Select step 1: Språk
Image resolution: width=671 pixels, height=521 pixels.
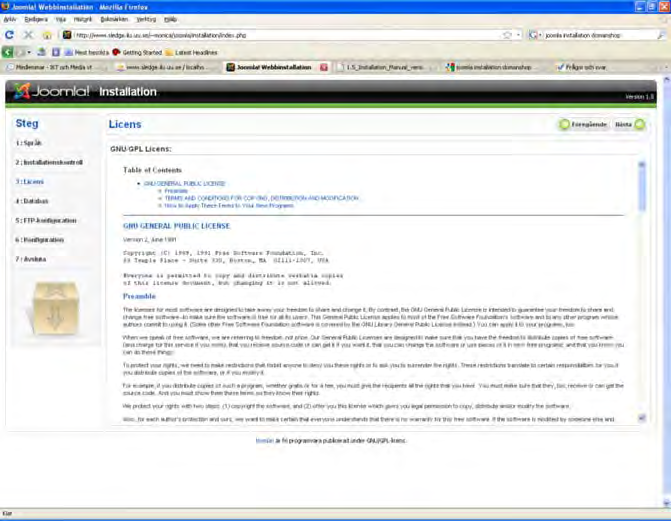pyautogui.click(x=29, y=143)
